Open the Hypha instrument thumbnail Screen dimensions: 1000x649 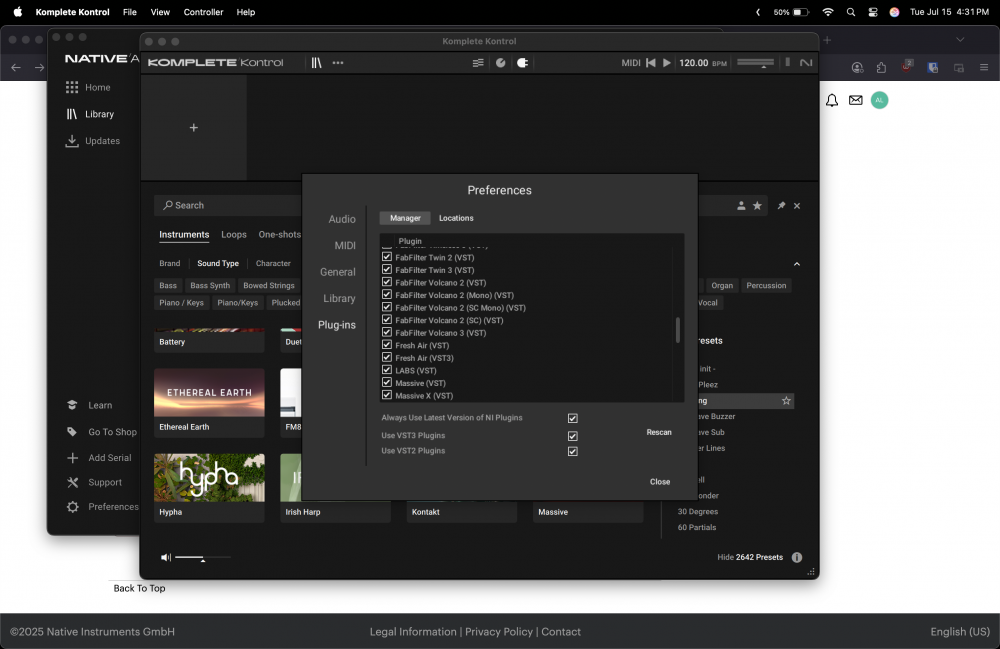click(x=209, y=478)
